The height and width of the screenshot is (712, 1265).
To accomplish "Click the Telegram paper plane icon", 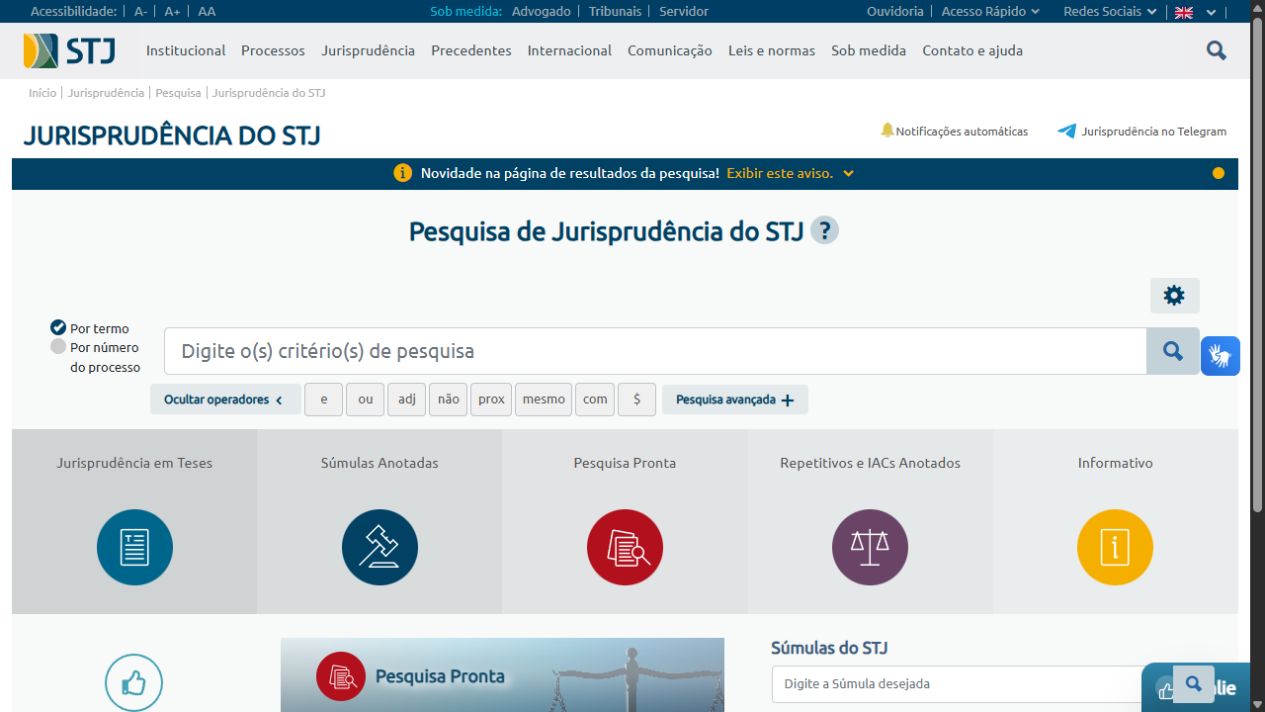I will click(x=1067, y=131).
